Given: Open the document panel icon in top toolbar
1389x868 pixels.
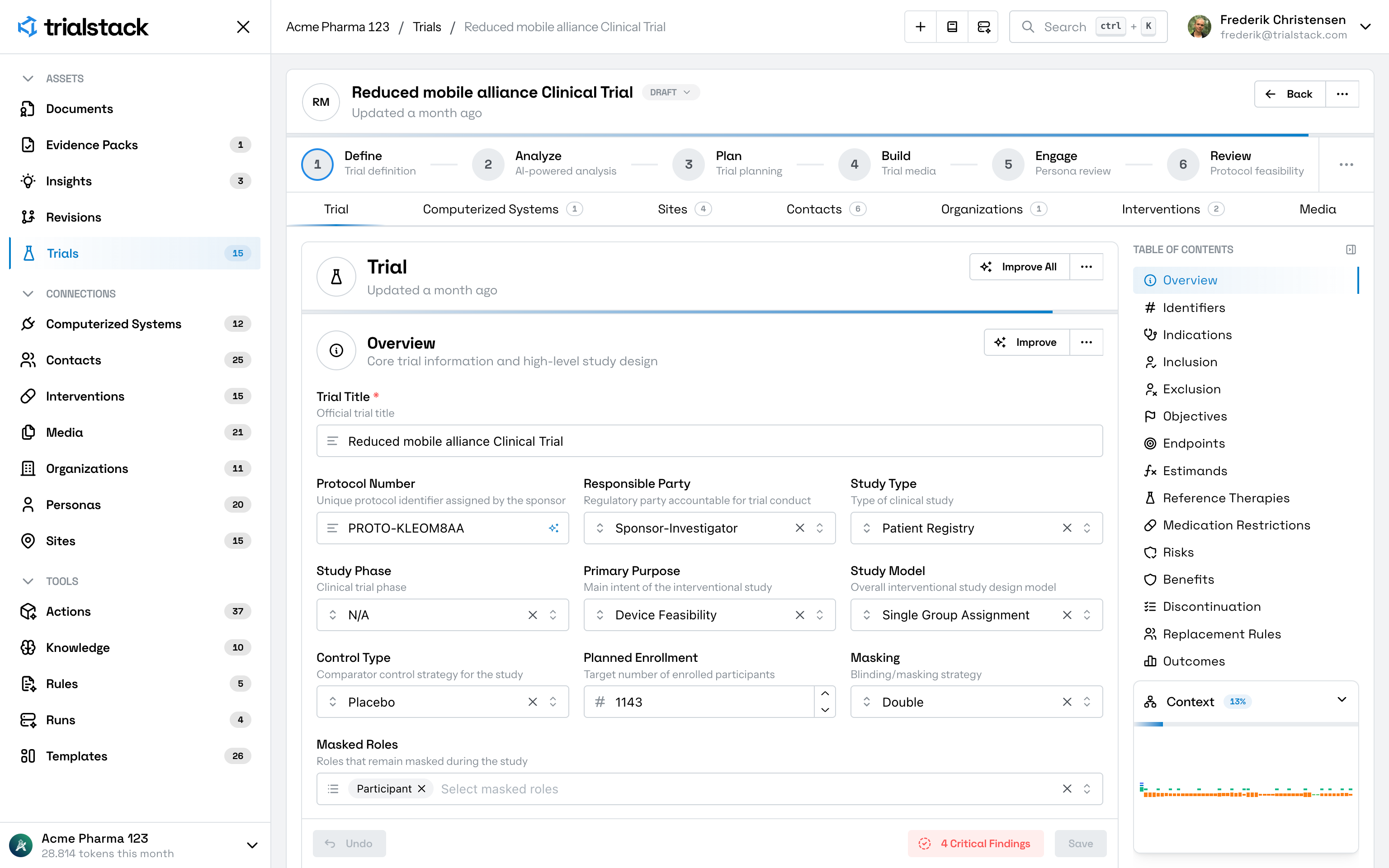Looking at the screenshot, I should pos(952,27).
